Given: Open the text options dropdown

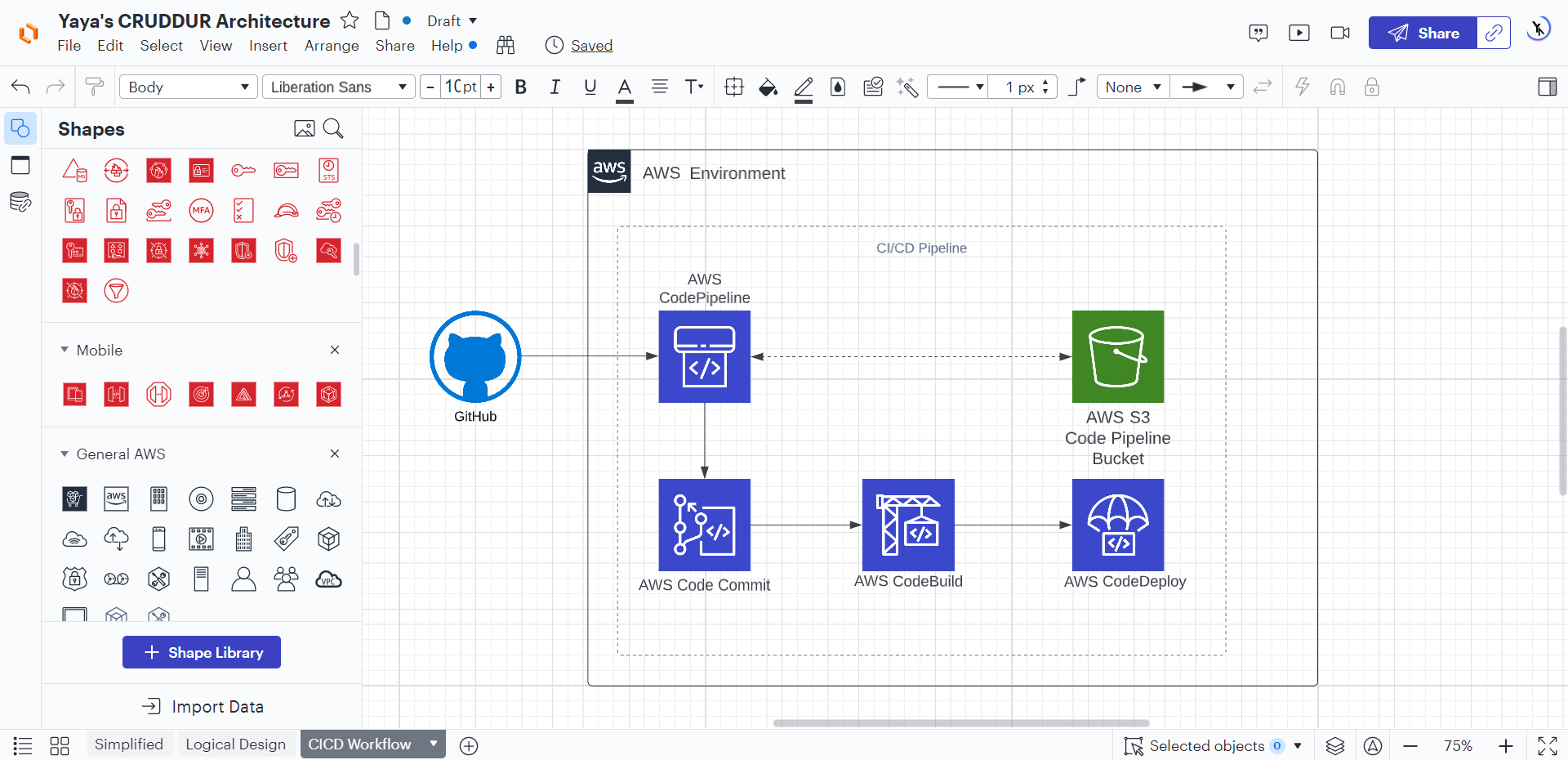Looking at the screenshot, I should 694,87.
